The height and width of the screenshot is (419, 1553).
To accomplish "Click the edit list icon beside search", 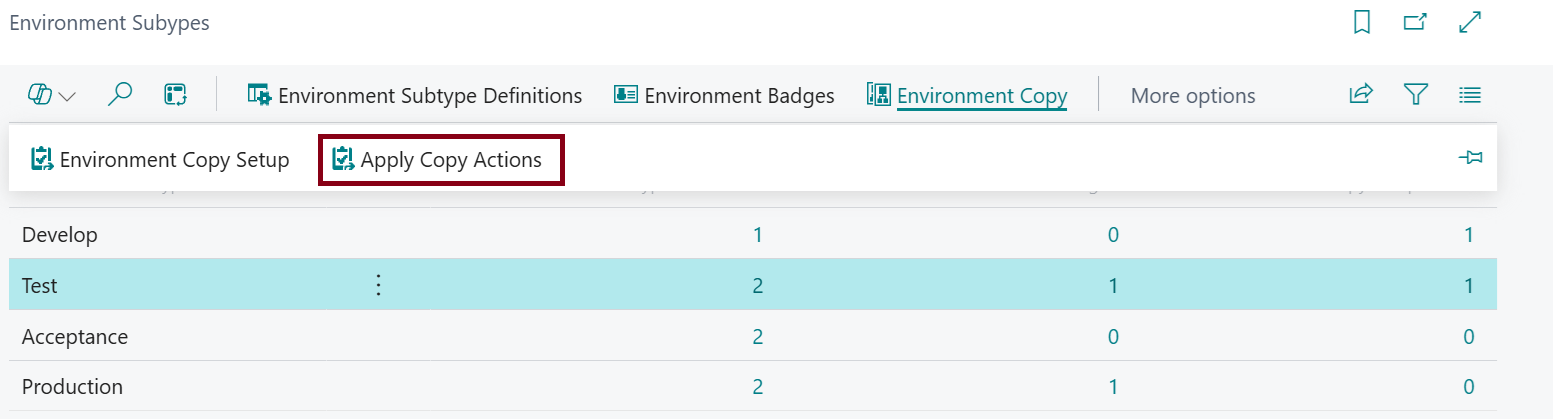I will click(176, 95).
